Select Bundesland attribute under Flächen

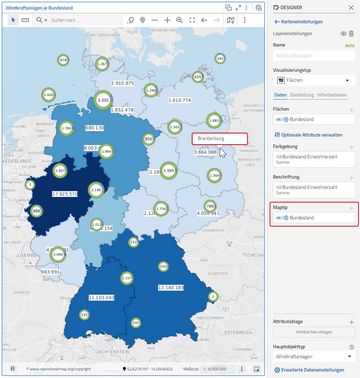pos(314,119)
